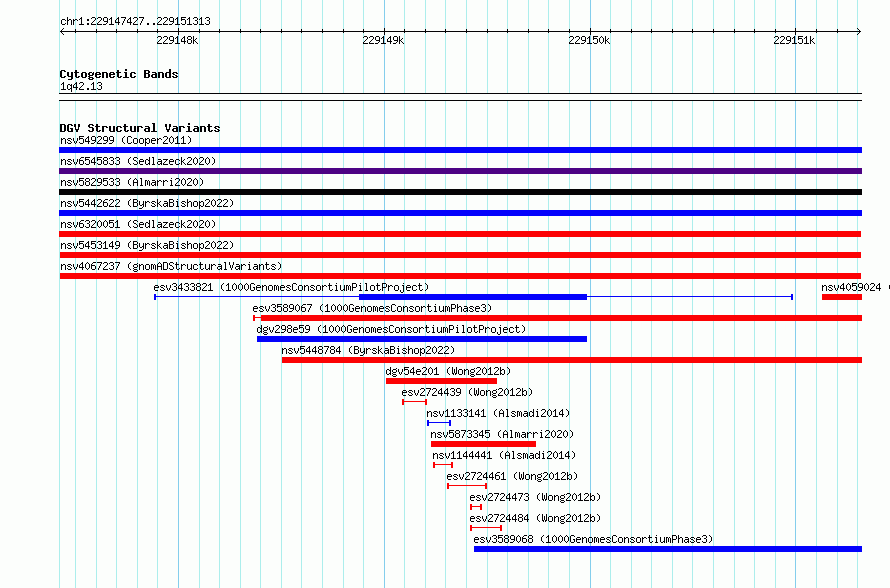Select the nsv549299 blue variant bar
Image resolution: width=890 pixels, height=588 pixels.
460,150
